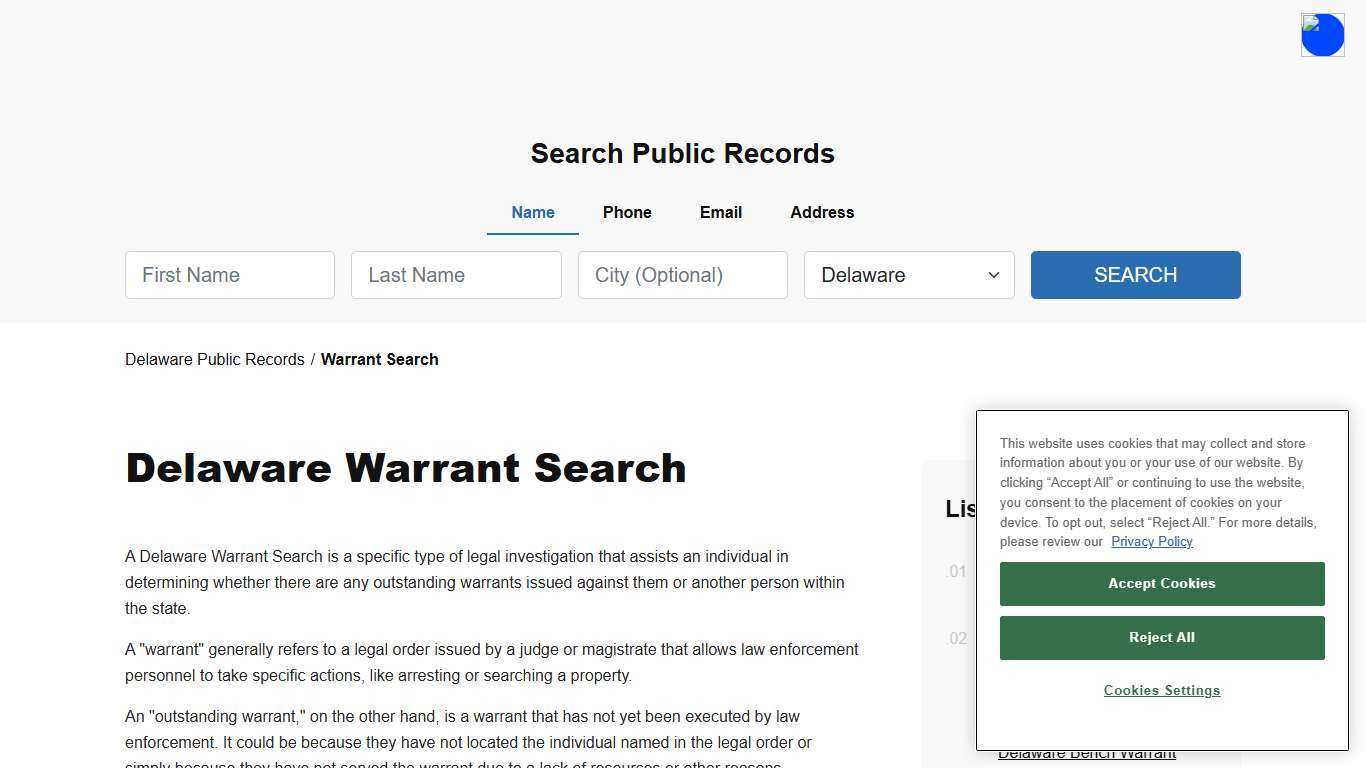Select the Name search tab
This screenshot has height=768, width=1366.
[x=532, y=212]
